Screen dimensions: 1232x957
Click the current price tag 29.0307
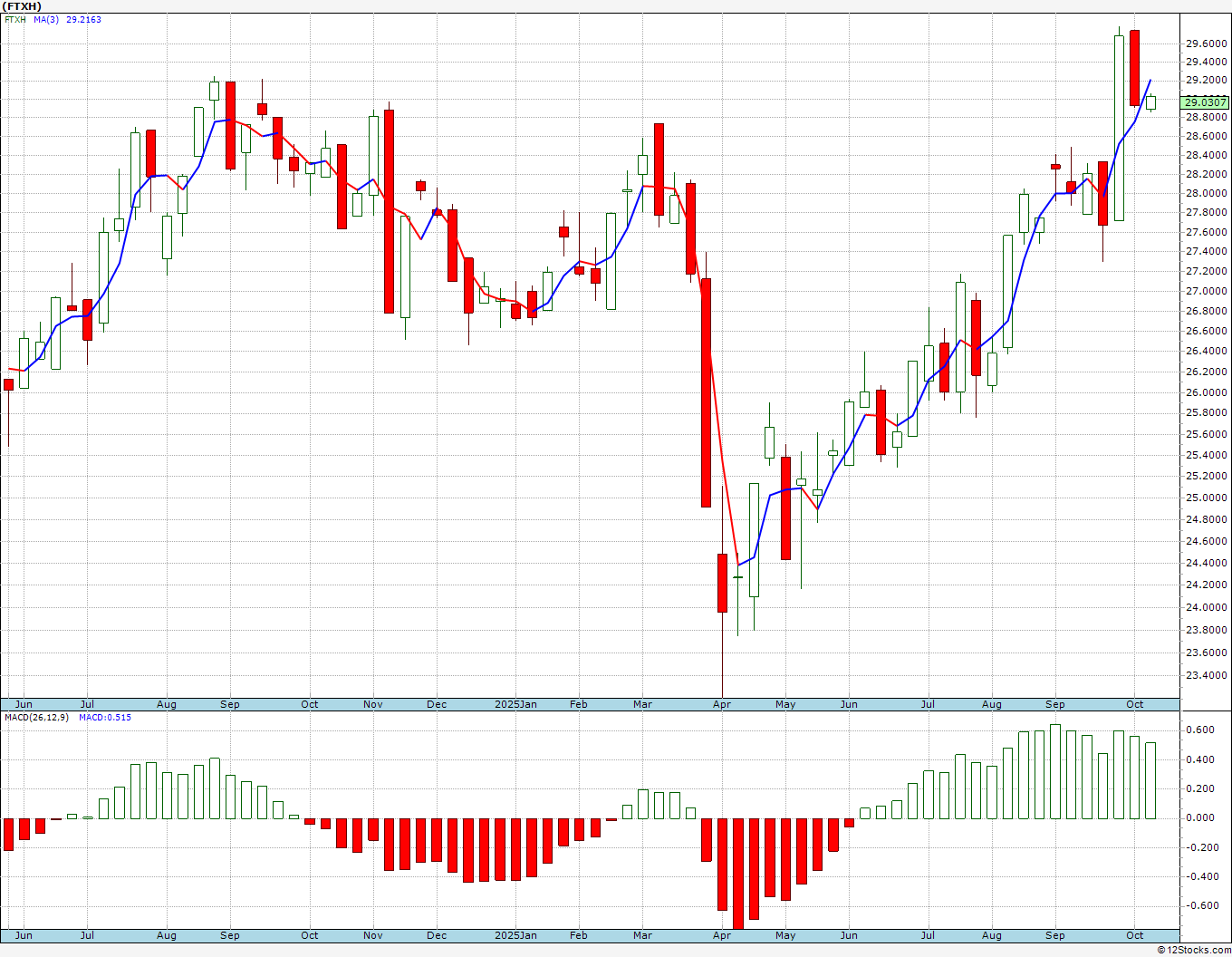coord(1206,102)
